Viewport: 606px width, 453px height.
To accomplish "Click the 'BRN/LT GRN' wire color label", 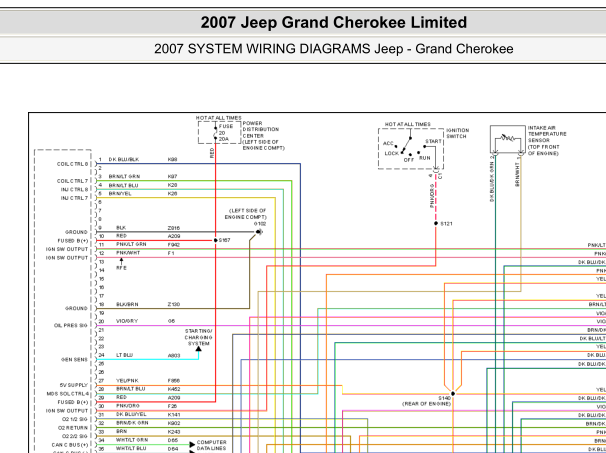I will [x=124, y=176].
